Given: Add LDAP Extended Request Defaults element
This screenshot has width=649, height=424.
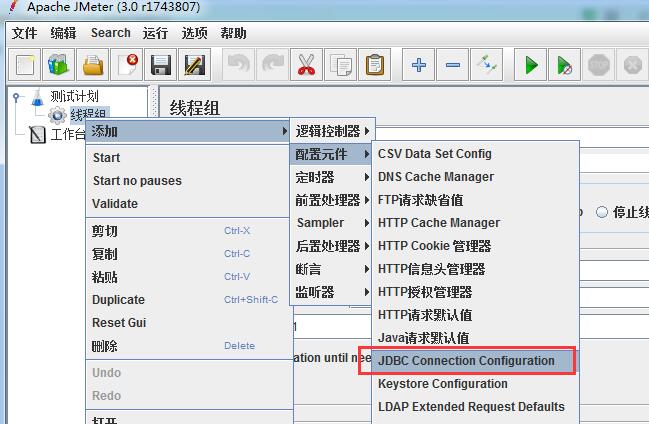Looking at the screenshot, I should [x=475, y=407].
